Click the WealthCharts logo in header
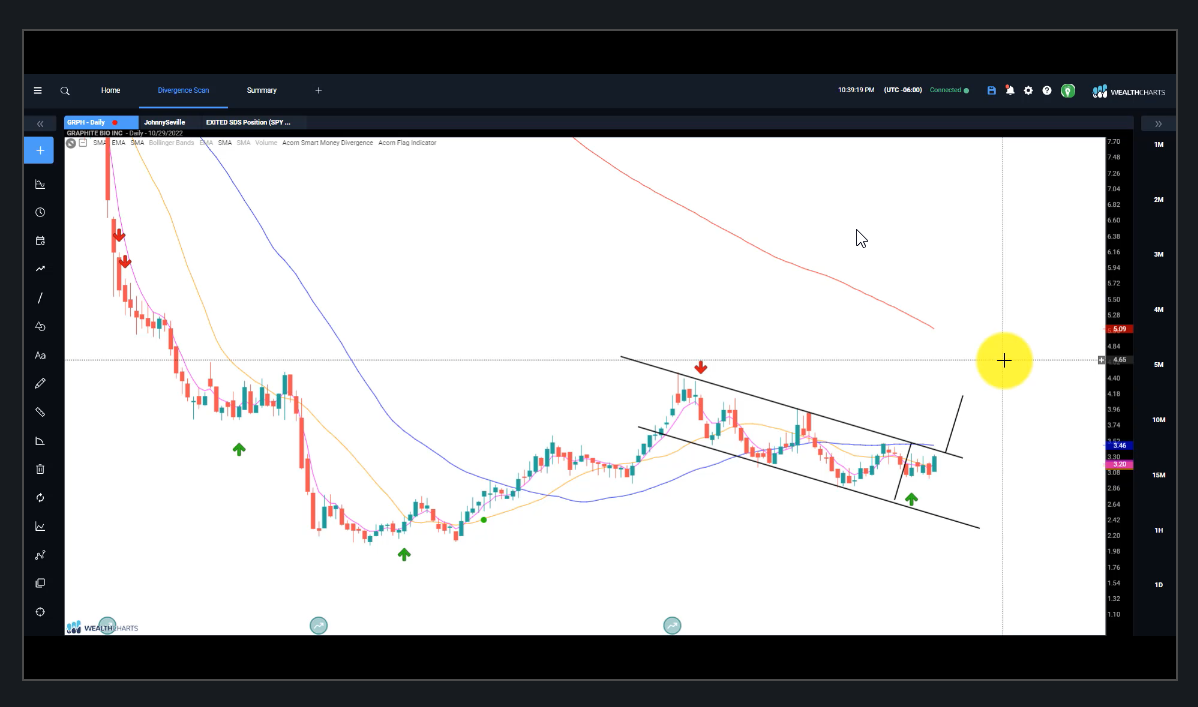This screenshot has height=707, width=1198. point(1128,92)
